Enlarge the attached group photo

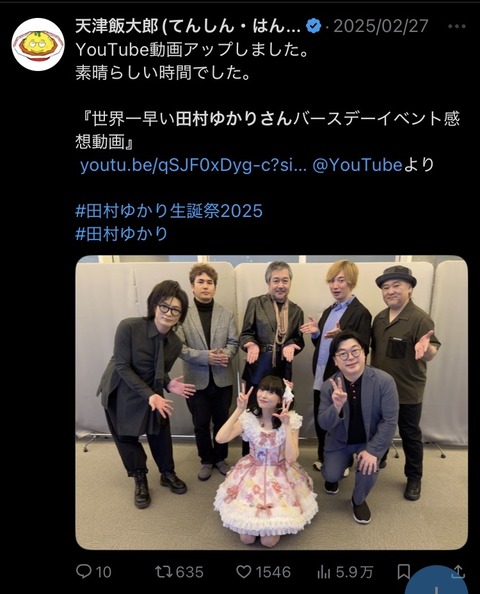click(272, 402)
